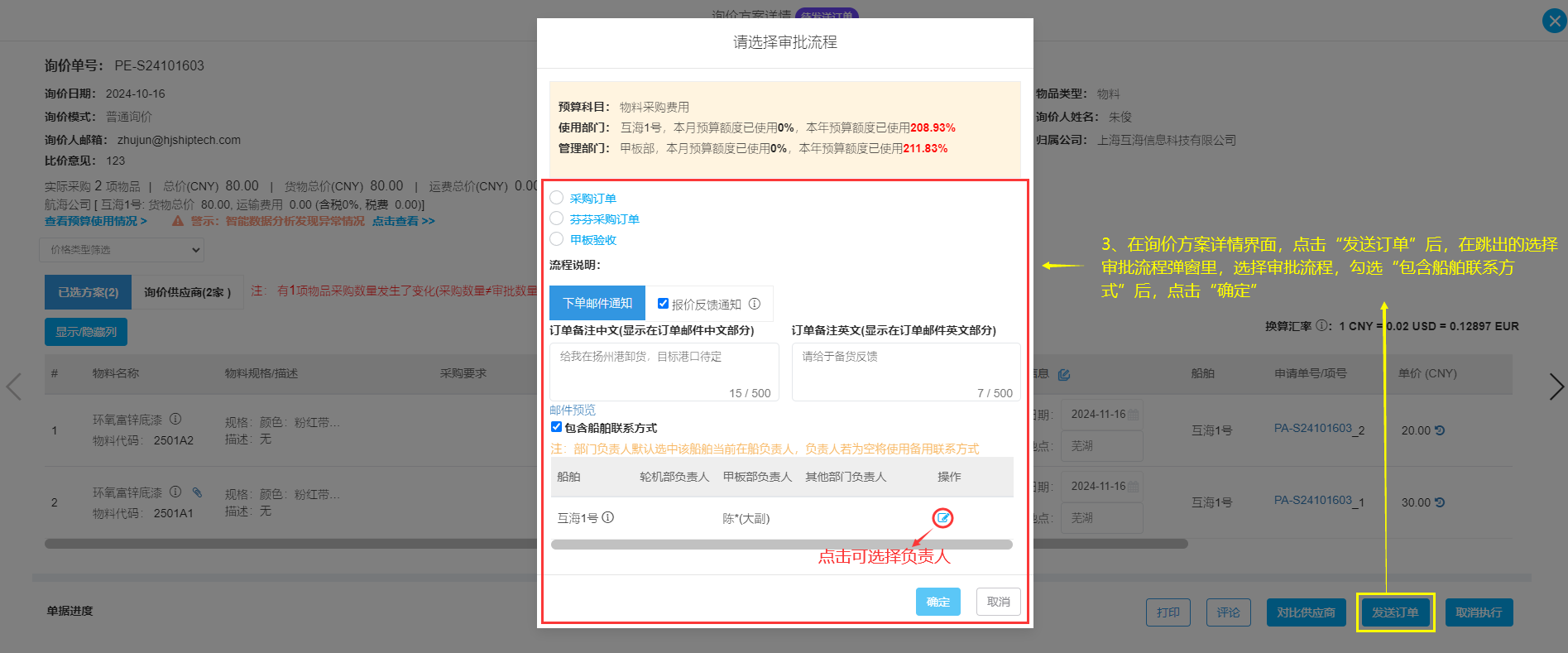Screen dimensions: 1568x653
Task: Click the 订单备注中文 text area
Action: [664, 372]
